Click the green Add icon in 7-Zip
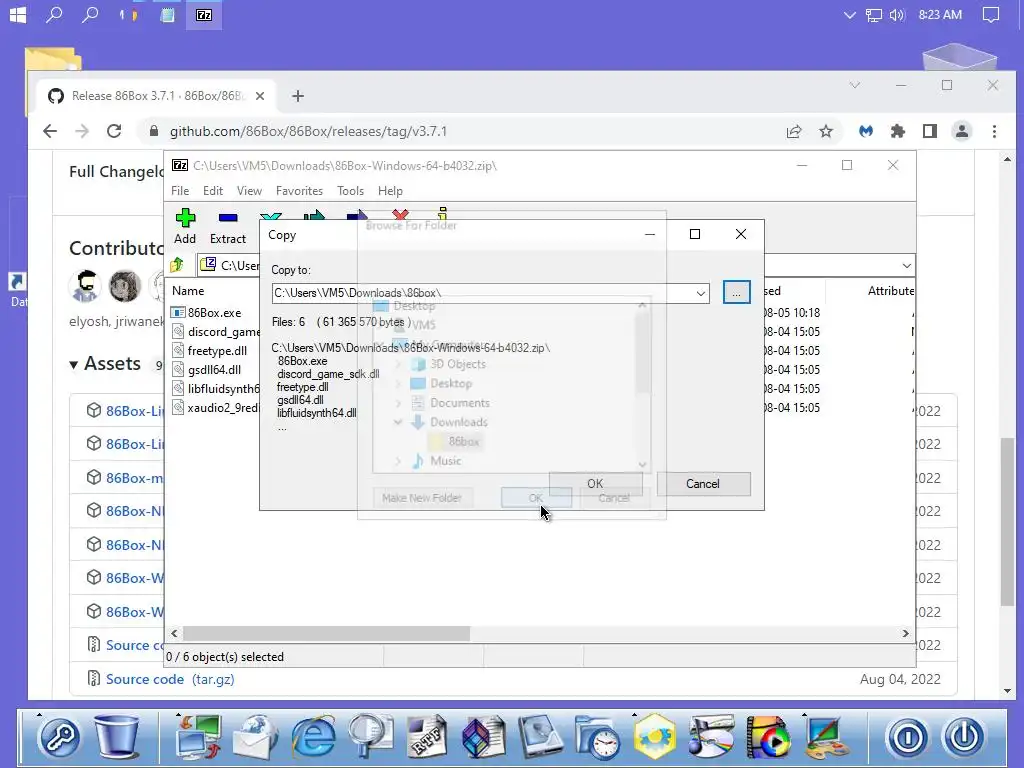1024x768 pixels. (x=185, y=217)
